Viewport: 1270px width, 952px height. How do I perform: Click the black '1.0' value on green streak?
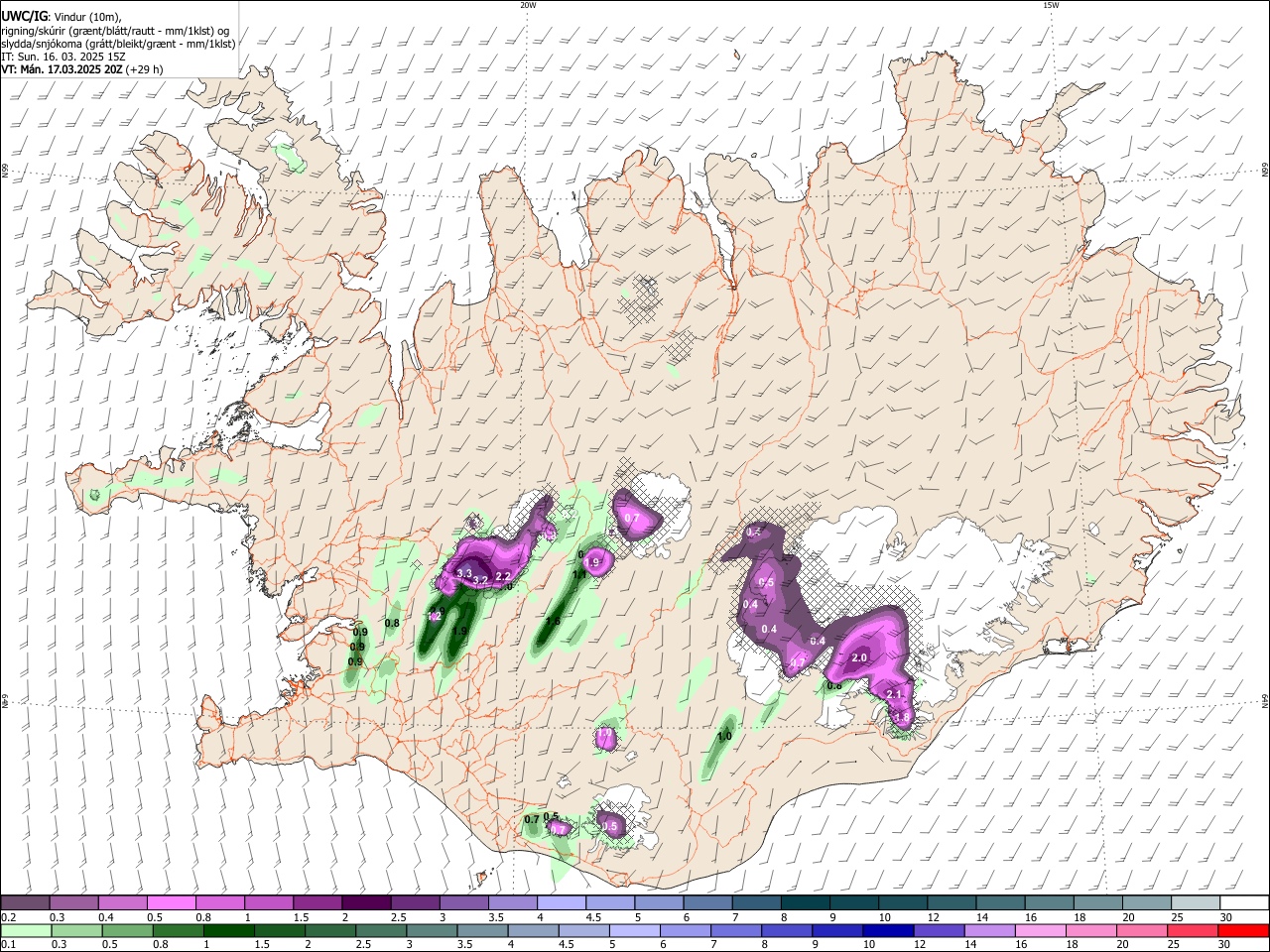click(x=724, y=736)
